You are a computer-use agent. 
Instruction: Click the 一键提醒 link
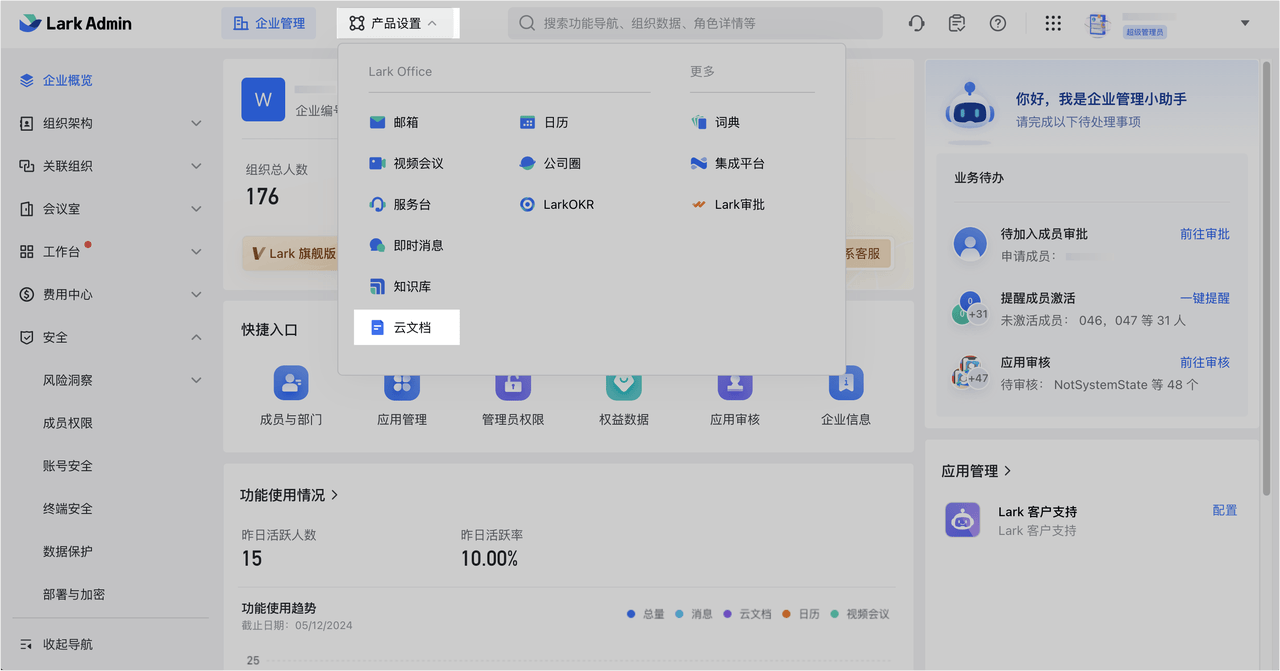[x=1205, y=298]
